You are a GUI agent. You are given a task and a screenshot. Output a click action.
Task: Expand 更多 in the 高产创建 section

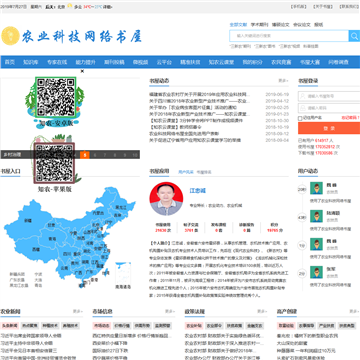pos(354,311)
